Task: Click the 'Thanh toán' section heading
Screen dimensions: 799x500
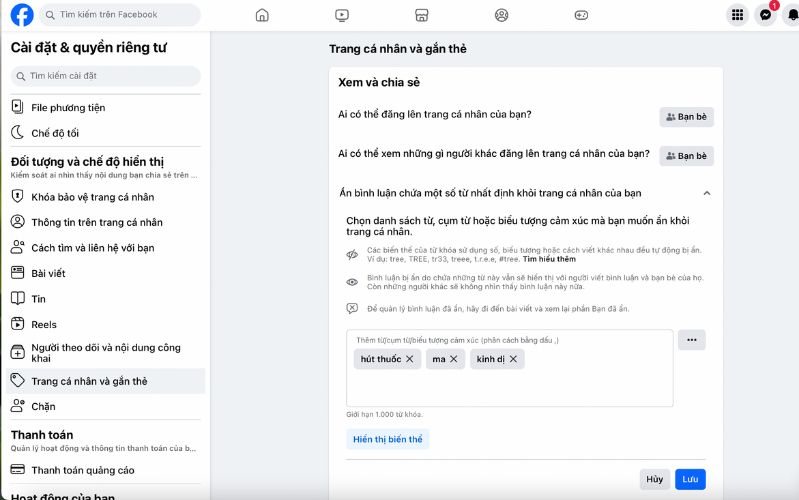Action: pyautogui.click(x=42, y=435)
